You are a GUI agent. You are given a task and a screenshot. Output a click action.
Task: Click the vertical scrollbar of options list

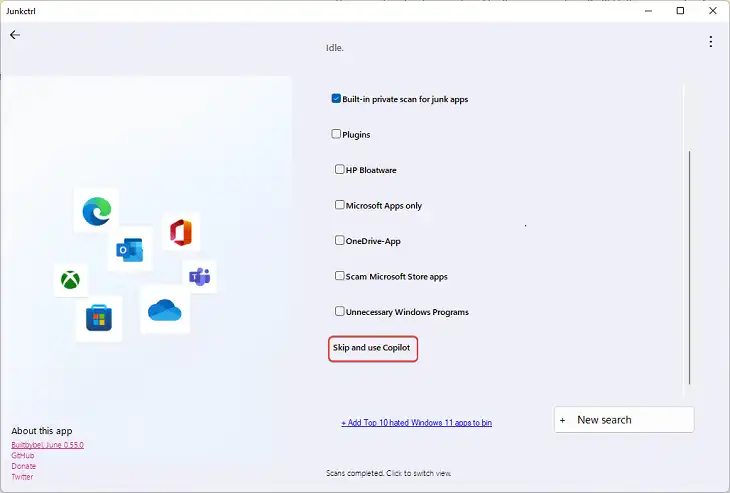pos(689,268)
